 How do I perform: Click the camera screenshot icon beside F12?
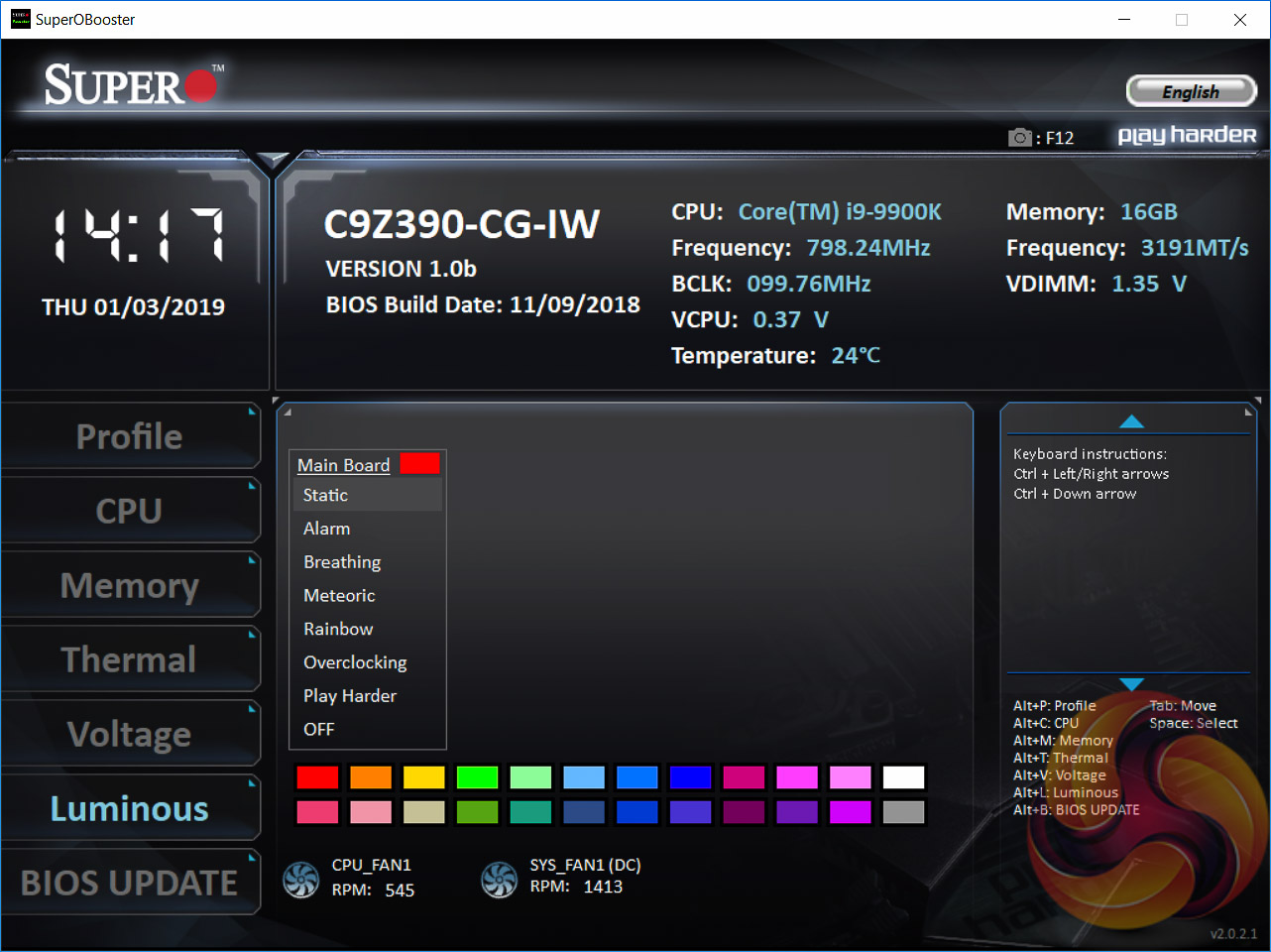point(1019,137)
